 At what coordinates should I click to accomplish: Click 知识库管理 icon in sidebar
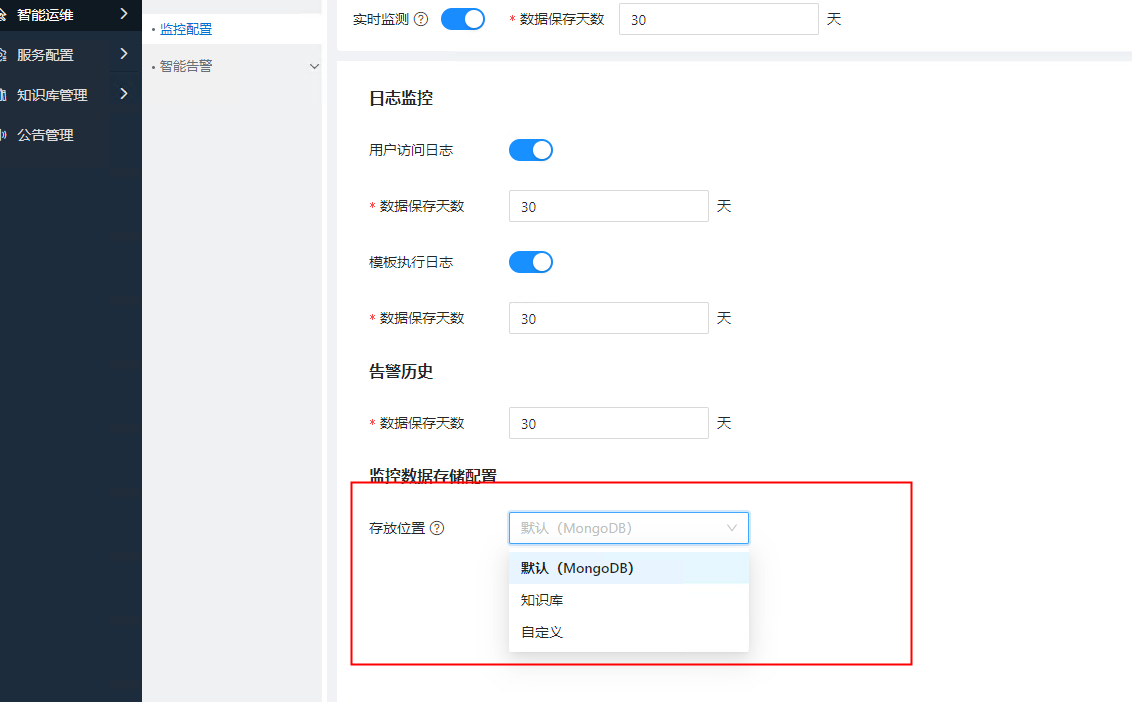[x=3, y=95]
